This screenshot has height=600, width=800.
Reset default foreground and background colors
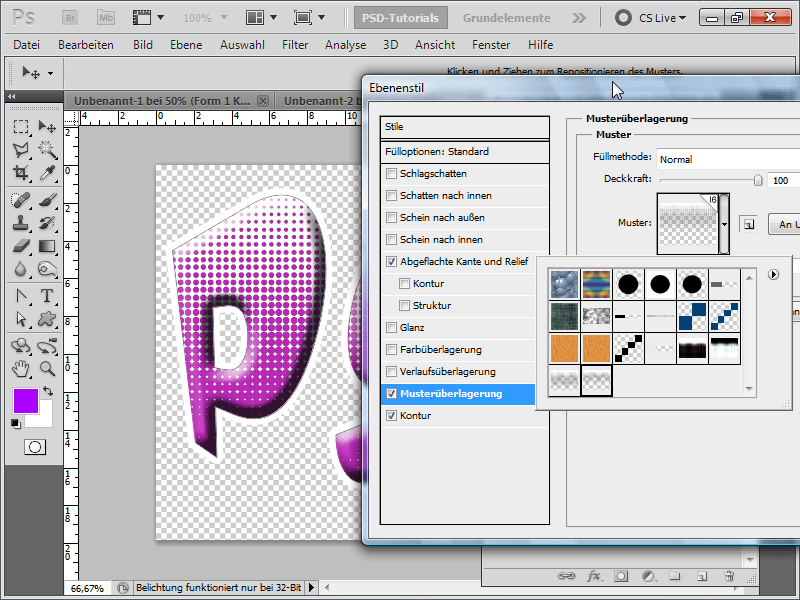pos(16,423)
